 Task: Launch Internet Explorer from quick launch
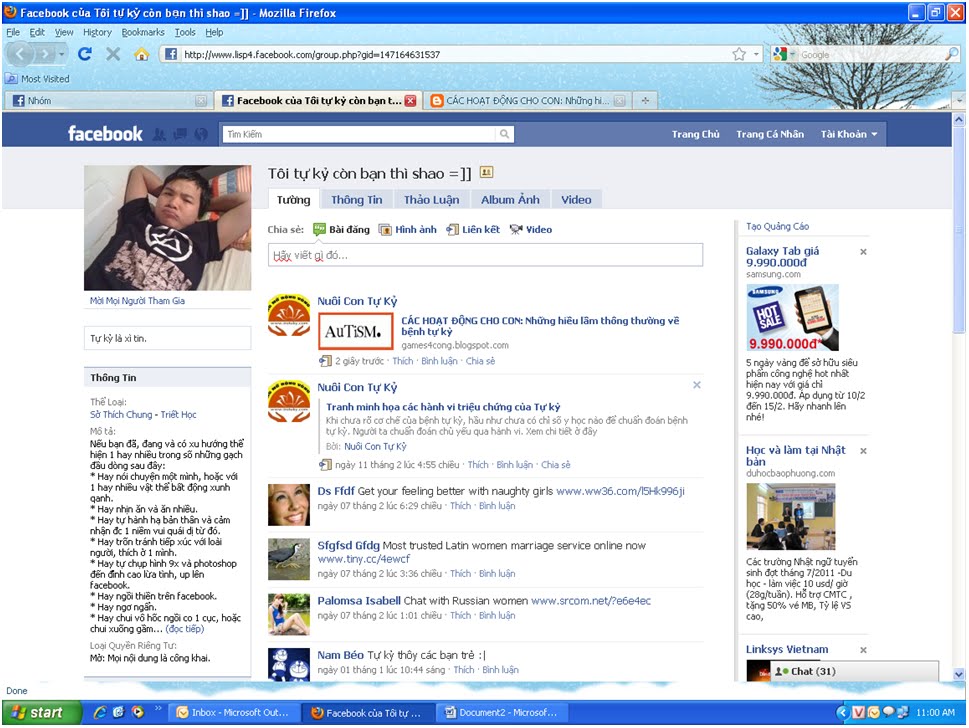pyautogui.click(x=99, y=713)
